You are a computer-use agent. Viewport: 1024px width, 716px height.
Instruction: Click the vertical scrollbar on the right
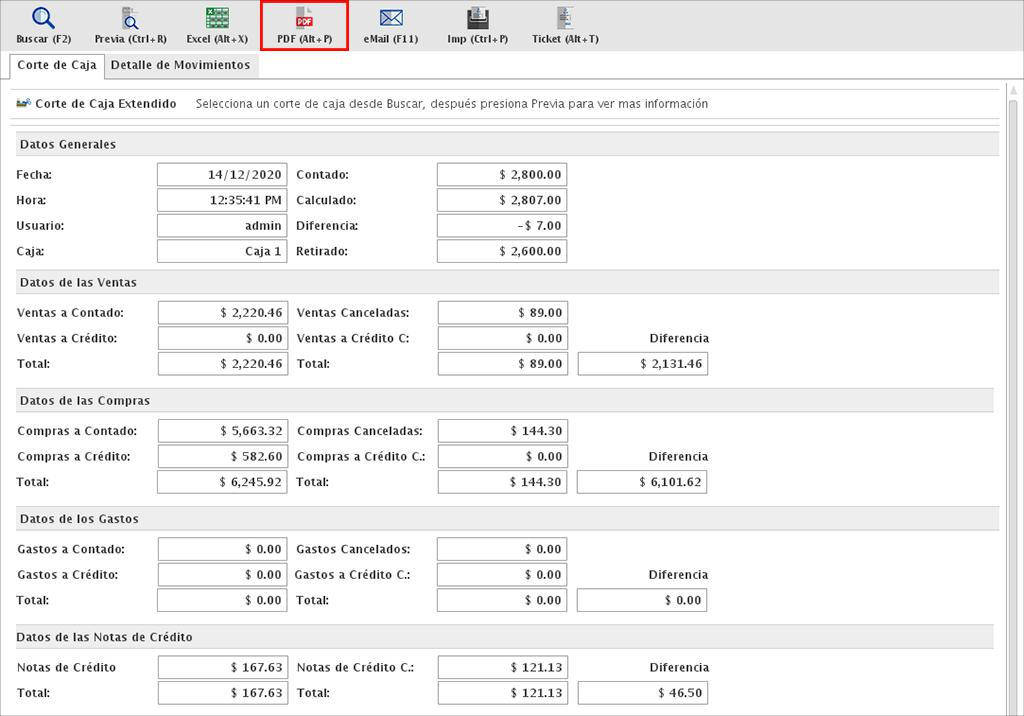[1013, 400]
